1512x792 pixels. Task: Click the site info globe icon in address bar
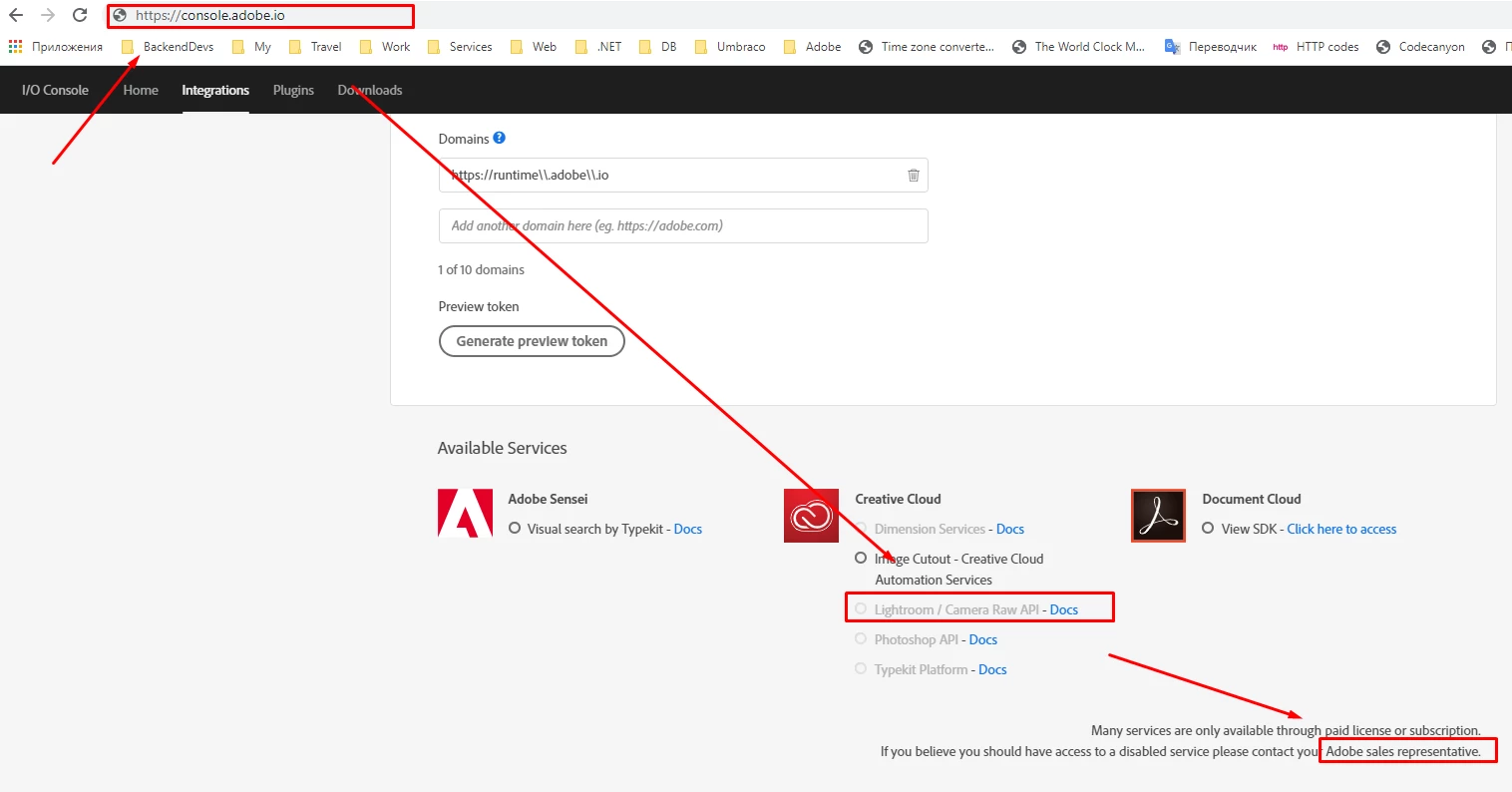click(120, 16)
